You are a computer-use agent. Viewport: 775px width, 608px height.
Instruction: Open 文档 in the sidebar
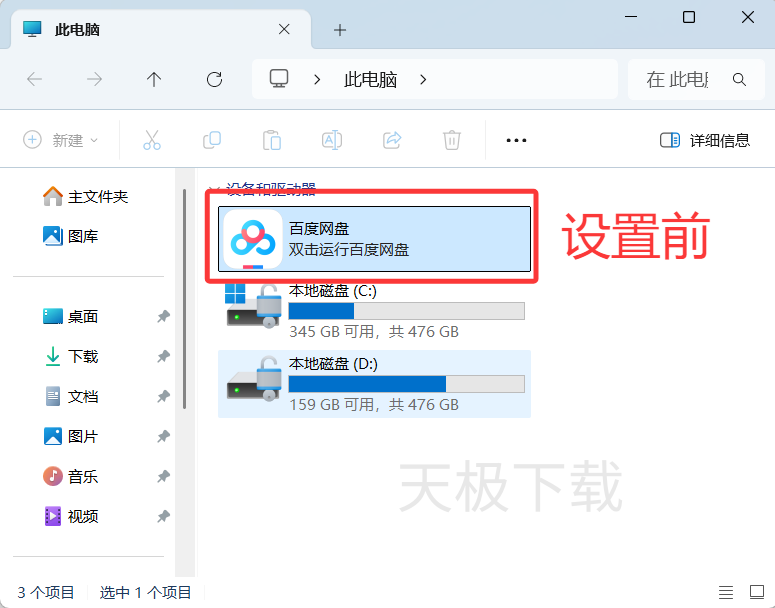click(x=70, y=396)
